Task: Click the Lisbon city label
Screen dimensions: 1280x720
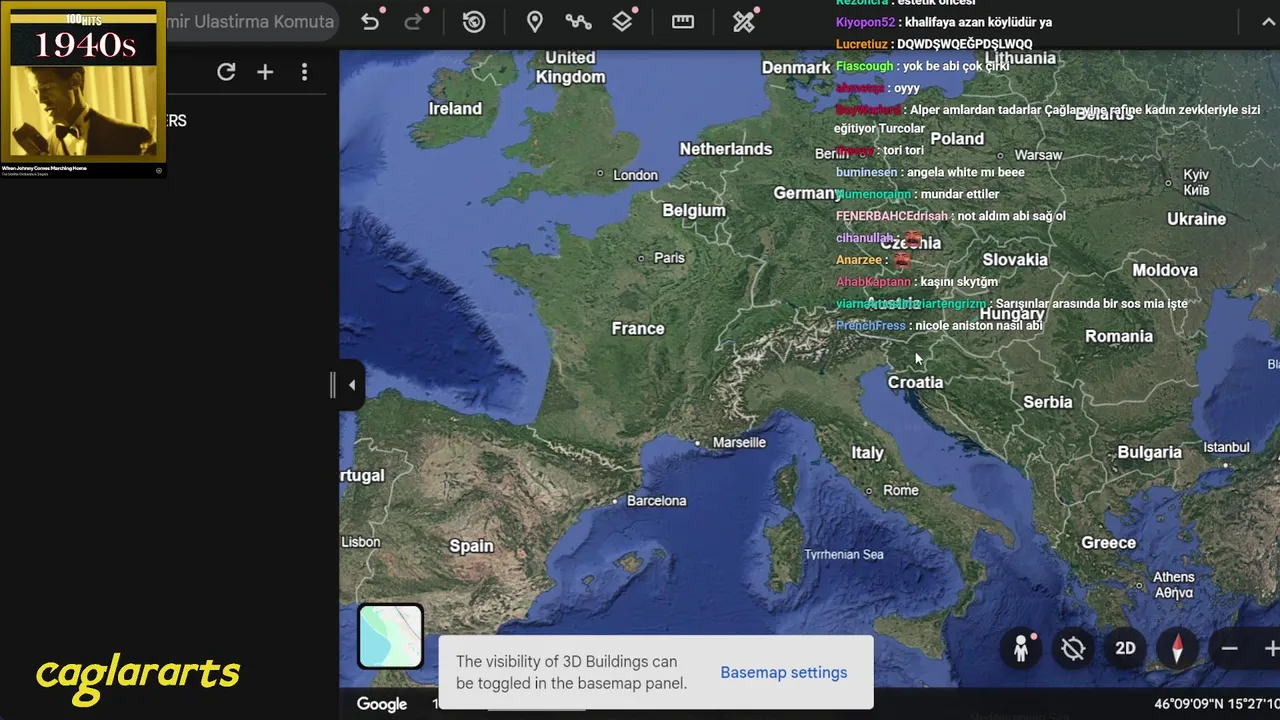Action: click(x=360, y=542)
